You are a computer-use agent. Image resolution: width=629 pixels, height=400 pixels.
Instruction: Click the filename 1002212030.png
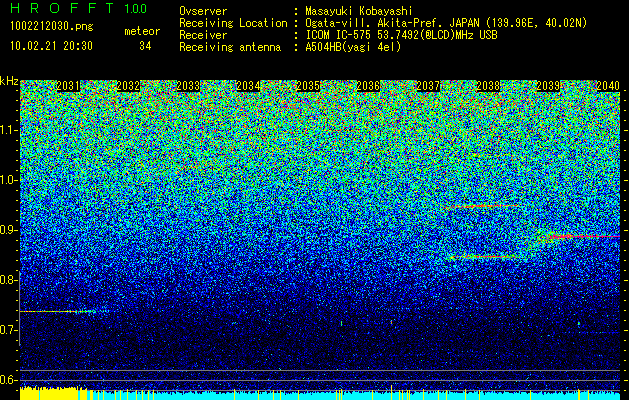(x=52, y=27)
